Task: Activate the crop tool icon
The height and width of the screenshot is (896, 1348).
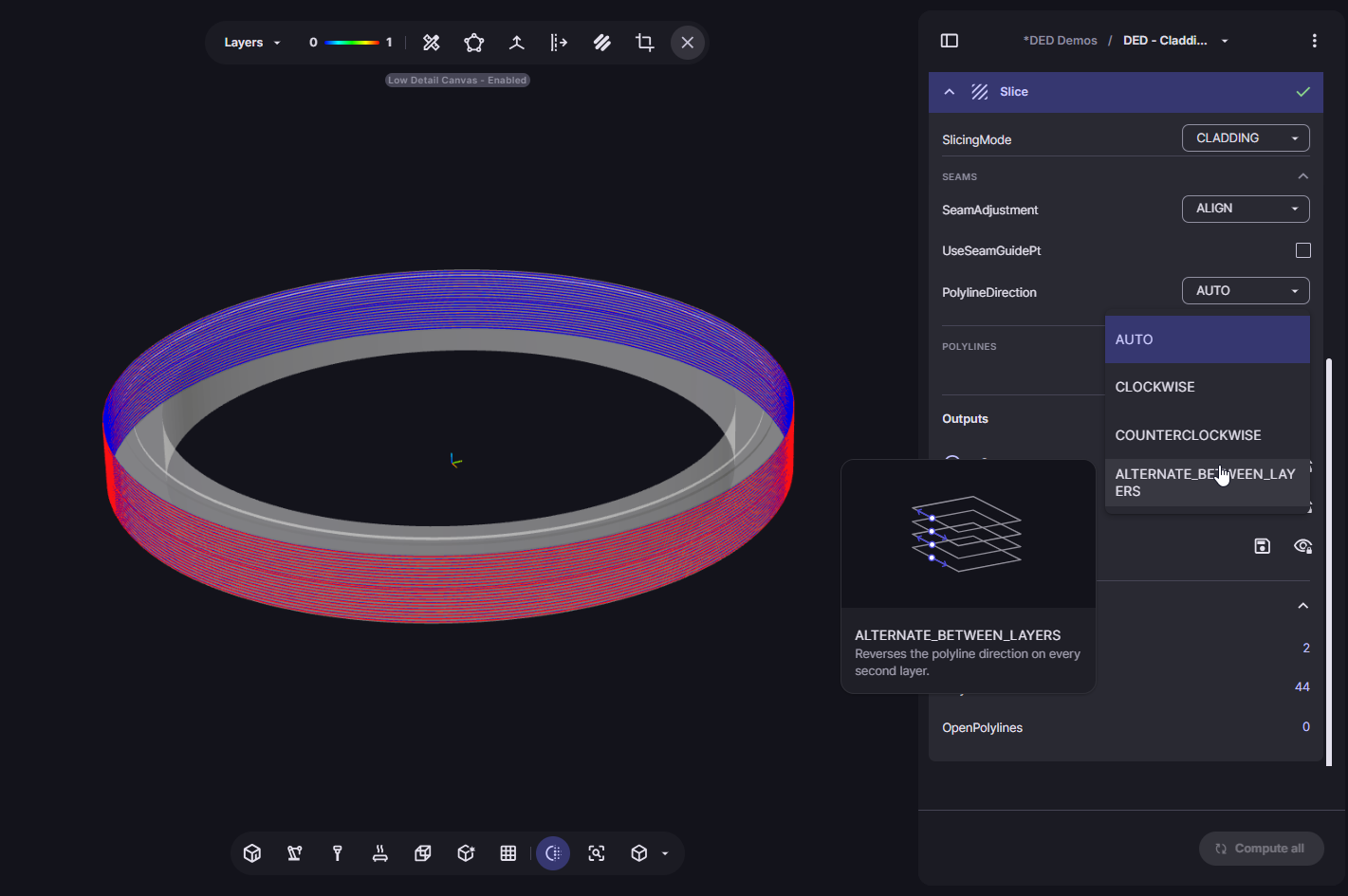Action: click(645, 43)
